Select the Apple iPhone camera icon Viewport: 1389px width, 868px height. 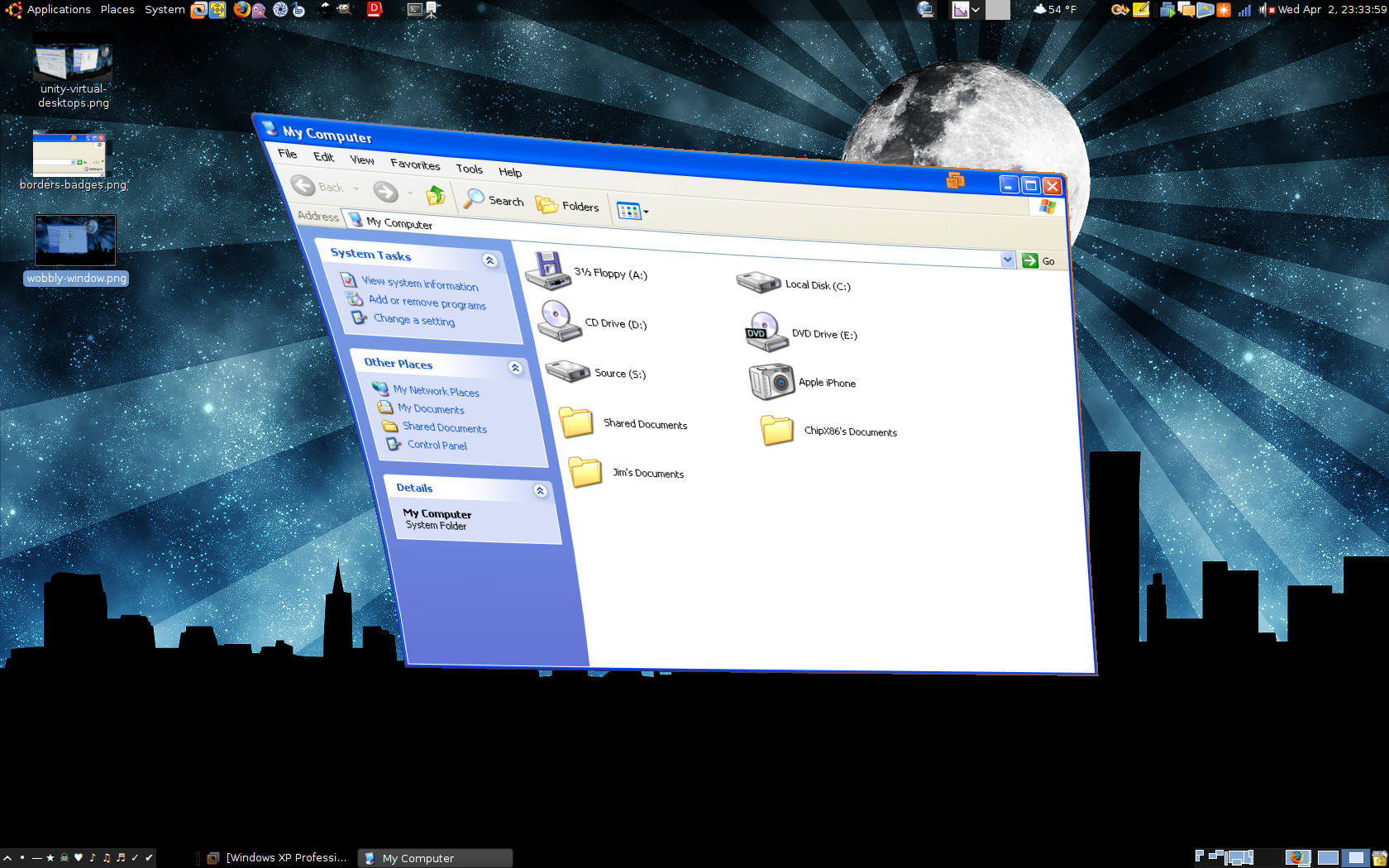[x=771, y=381]
